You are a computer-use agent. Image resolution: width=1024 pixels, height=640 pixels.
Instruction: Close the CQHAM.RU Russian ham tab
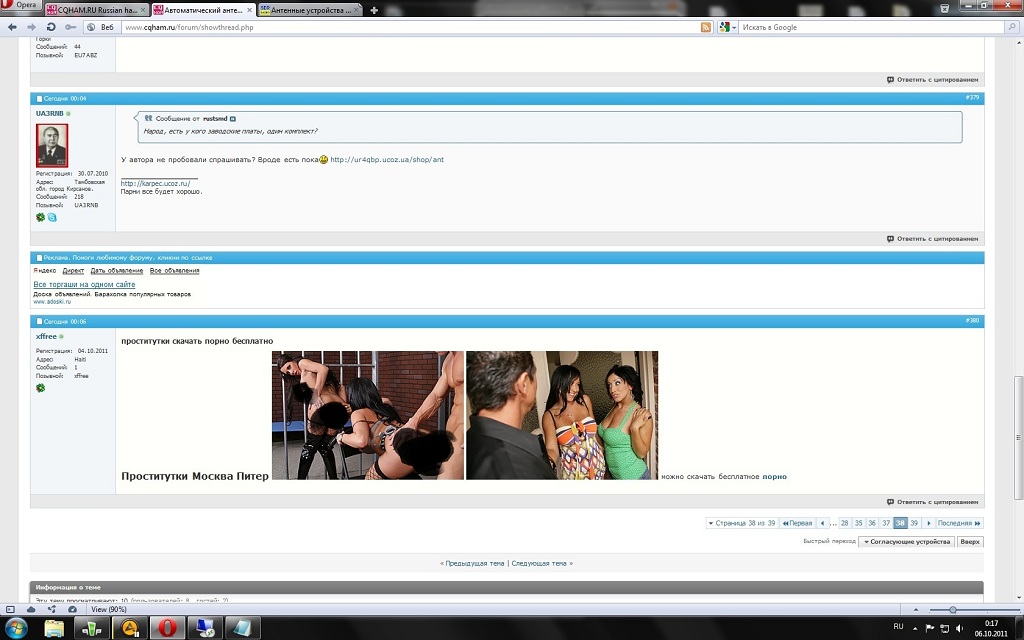(143, 10)
